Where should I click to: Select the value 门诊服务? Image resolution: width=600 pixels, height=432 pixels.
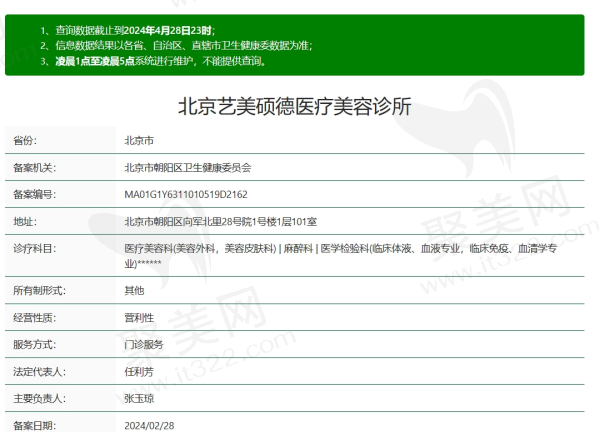[x=144, y=344]
